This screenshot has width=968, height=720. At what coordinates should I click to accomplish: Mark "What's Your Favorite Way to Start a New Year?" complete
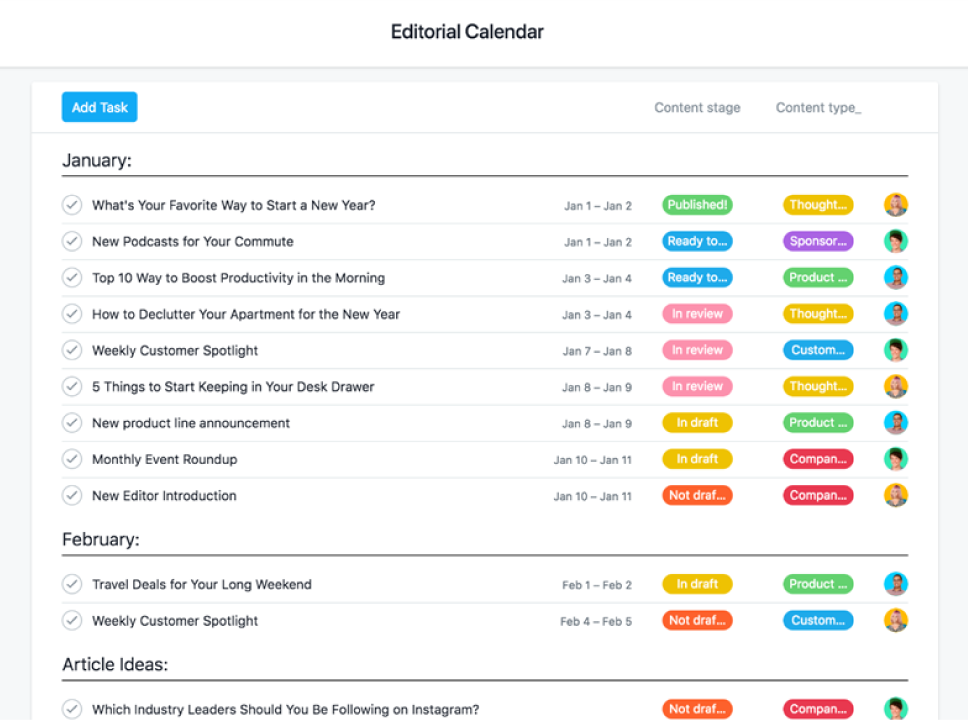coord(72,204)
